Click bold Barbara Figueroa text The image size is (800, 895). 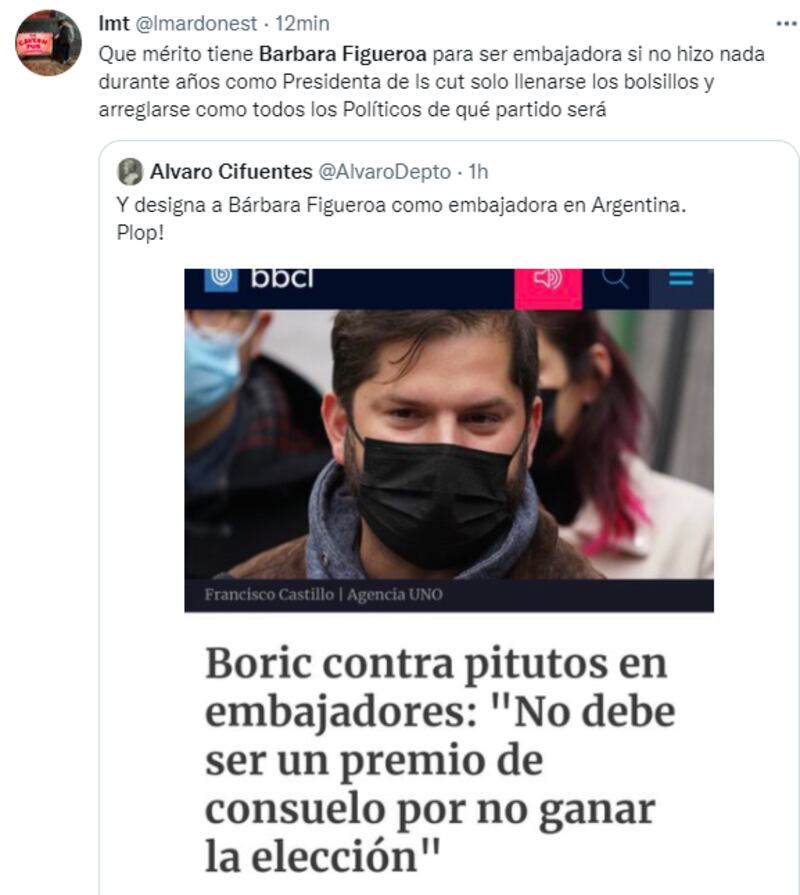(342, 54)
